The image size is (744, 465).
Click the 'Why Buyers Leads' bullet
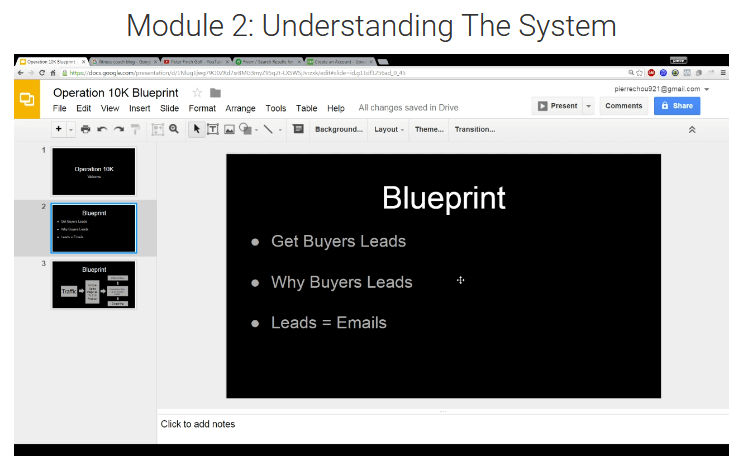(342, 282)
